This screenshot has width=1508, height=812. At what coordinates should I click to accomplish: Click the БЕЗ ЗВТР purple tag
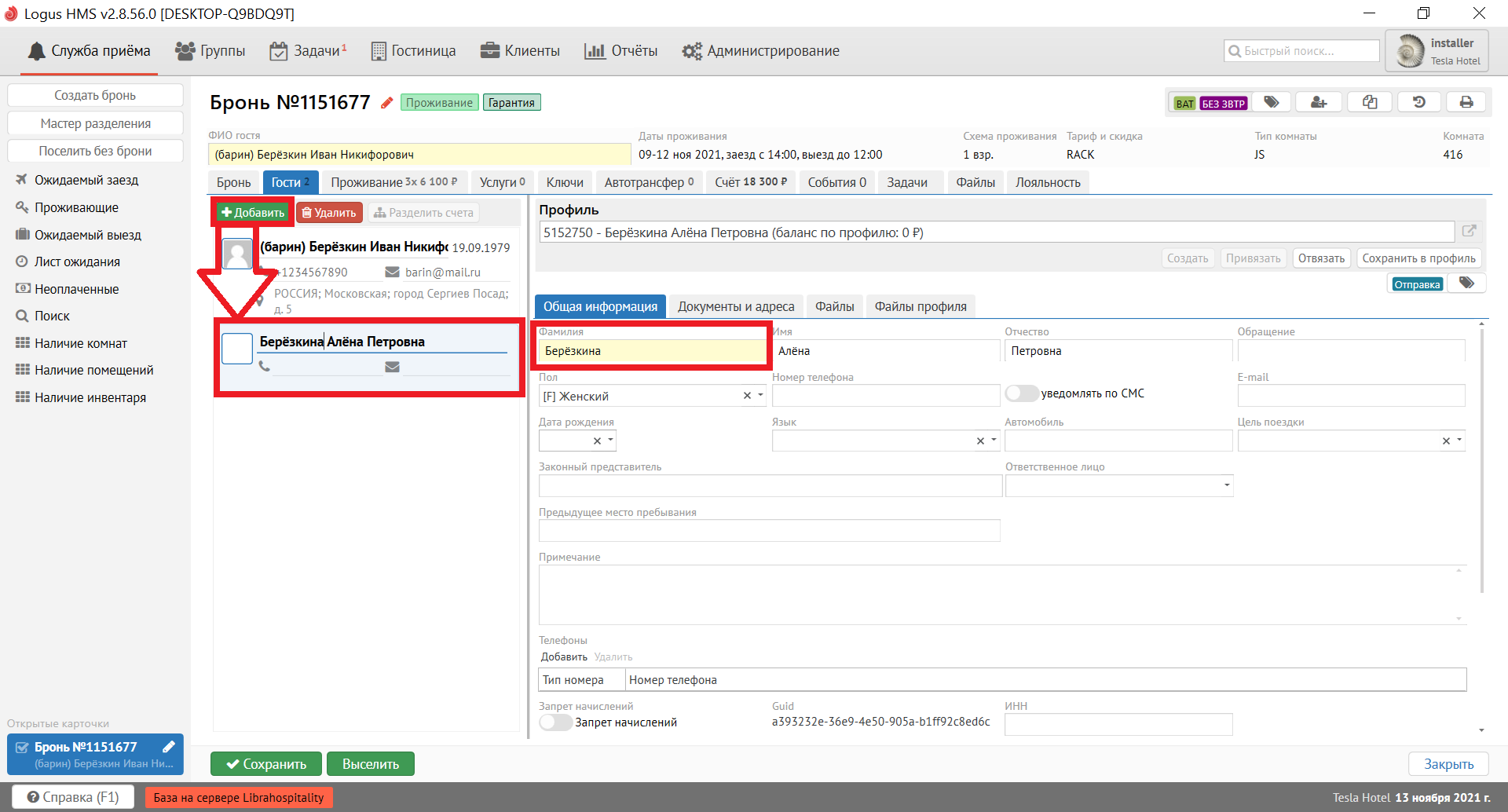(1223, 104)
